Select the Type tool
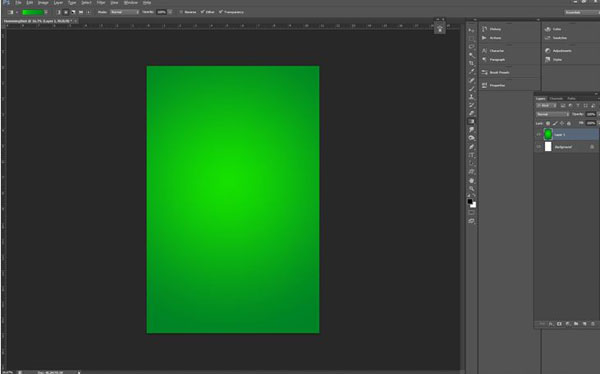Screen dimensions: 600x374 coord(471,155)
